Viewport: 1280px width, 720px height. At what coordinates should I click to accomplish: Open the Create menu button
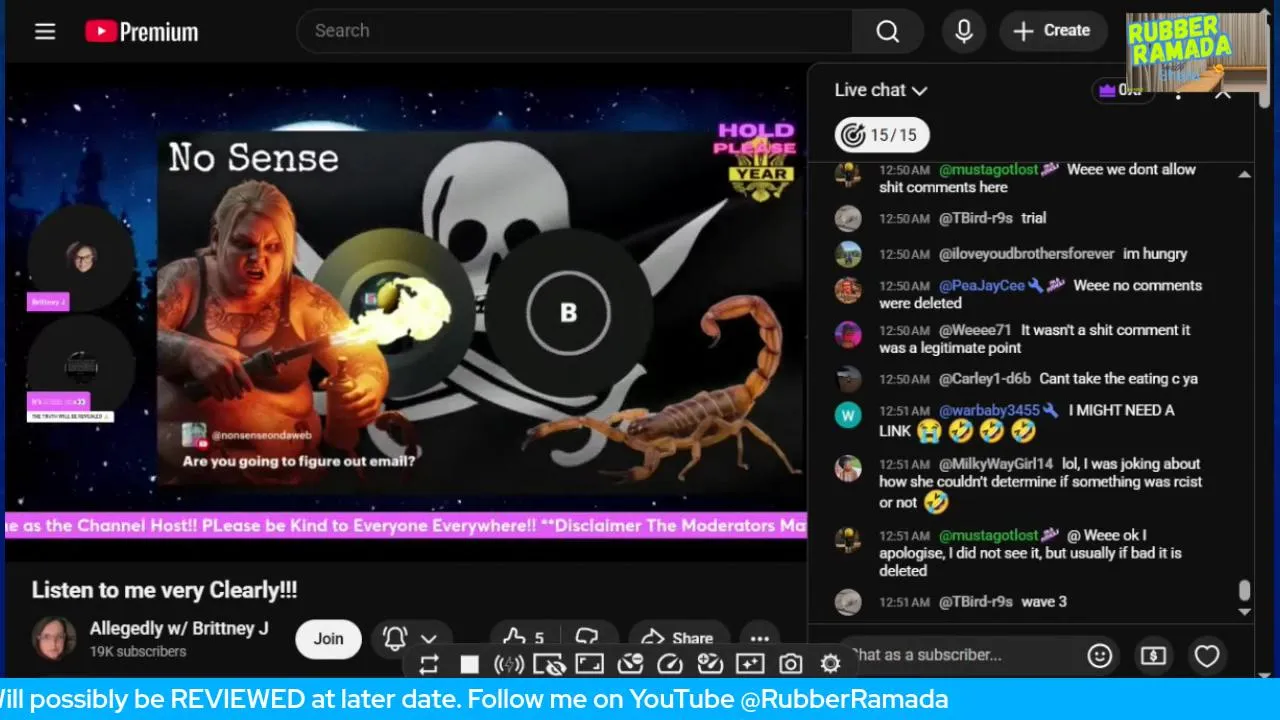tap(1053, 31)
